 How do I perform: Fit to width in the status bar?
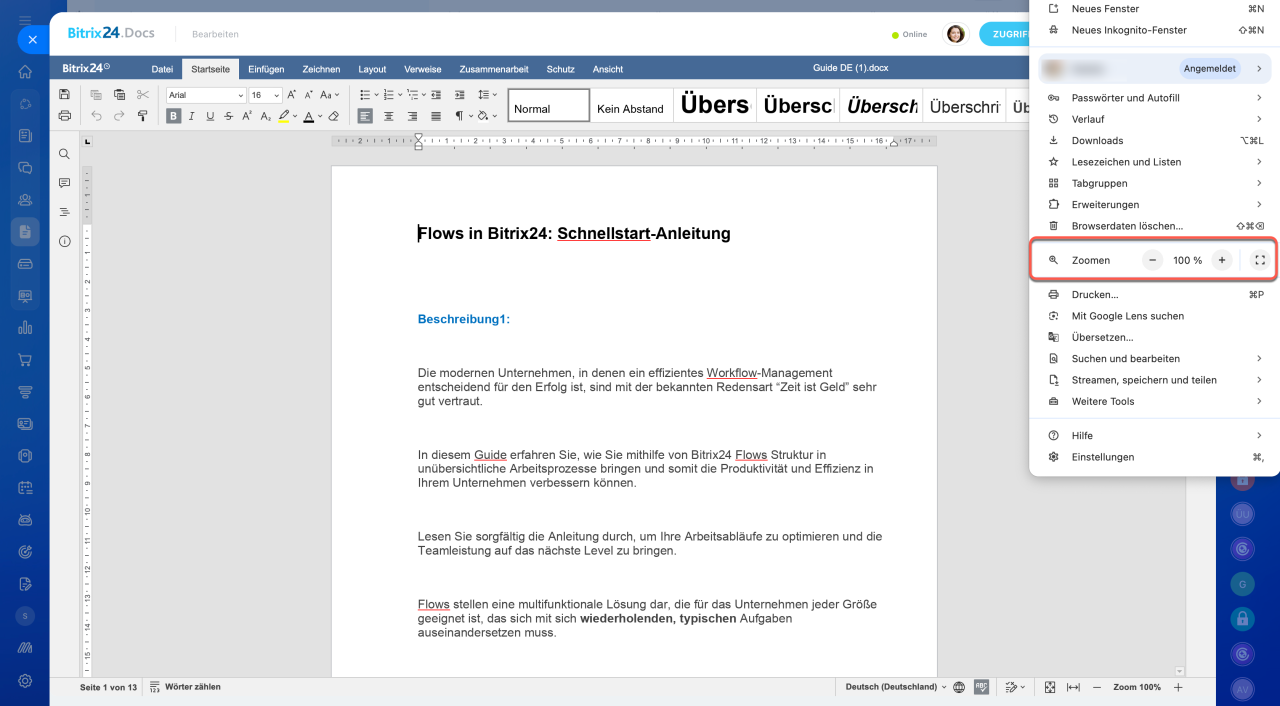click(x=1073, y=687)
